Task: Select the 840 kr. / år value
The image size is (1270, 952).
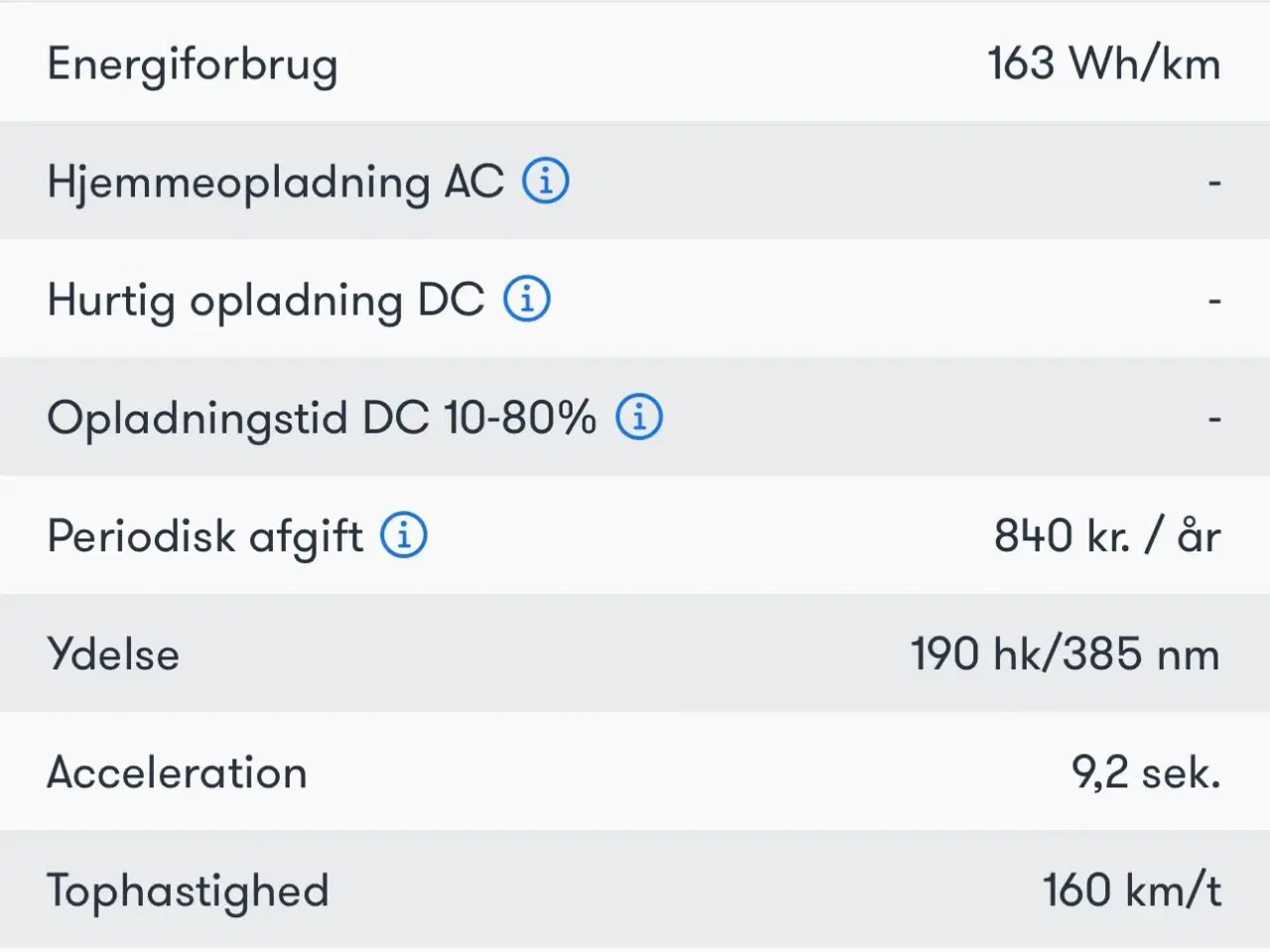Action: [x=1106, y=535]
